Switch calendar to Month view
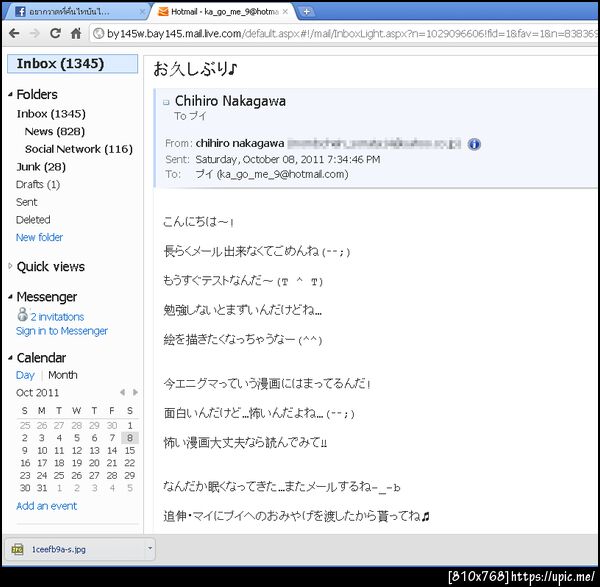This screenshot has width=600, height=587. click(63, 375)
